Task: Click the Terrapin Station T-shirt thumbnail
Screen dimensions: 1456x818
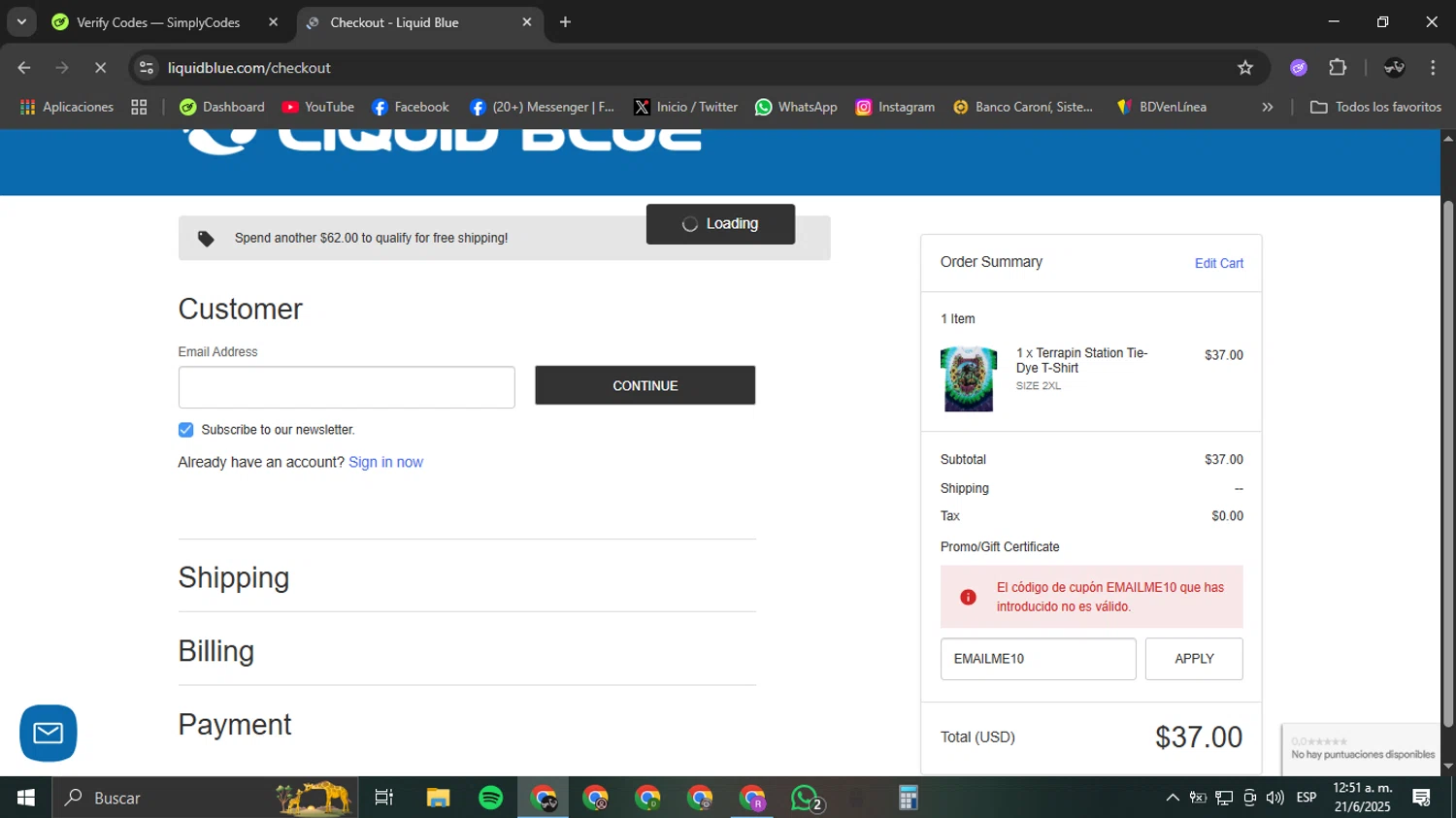Action: click(968, 379)
